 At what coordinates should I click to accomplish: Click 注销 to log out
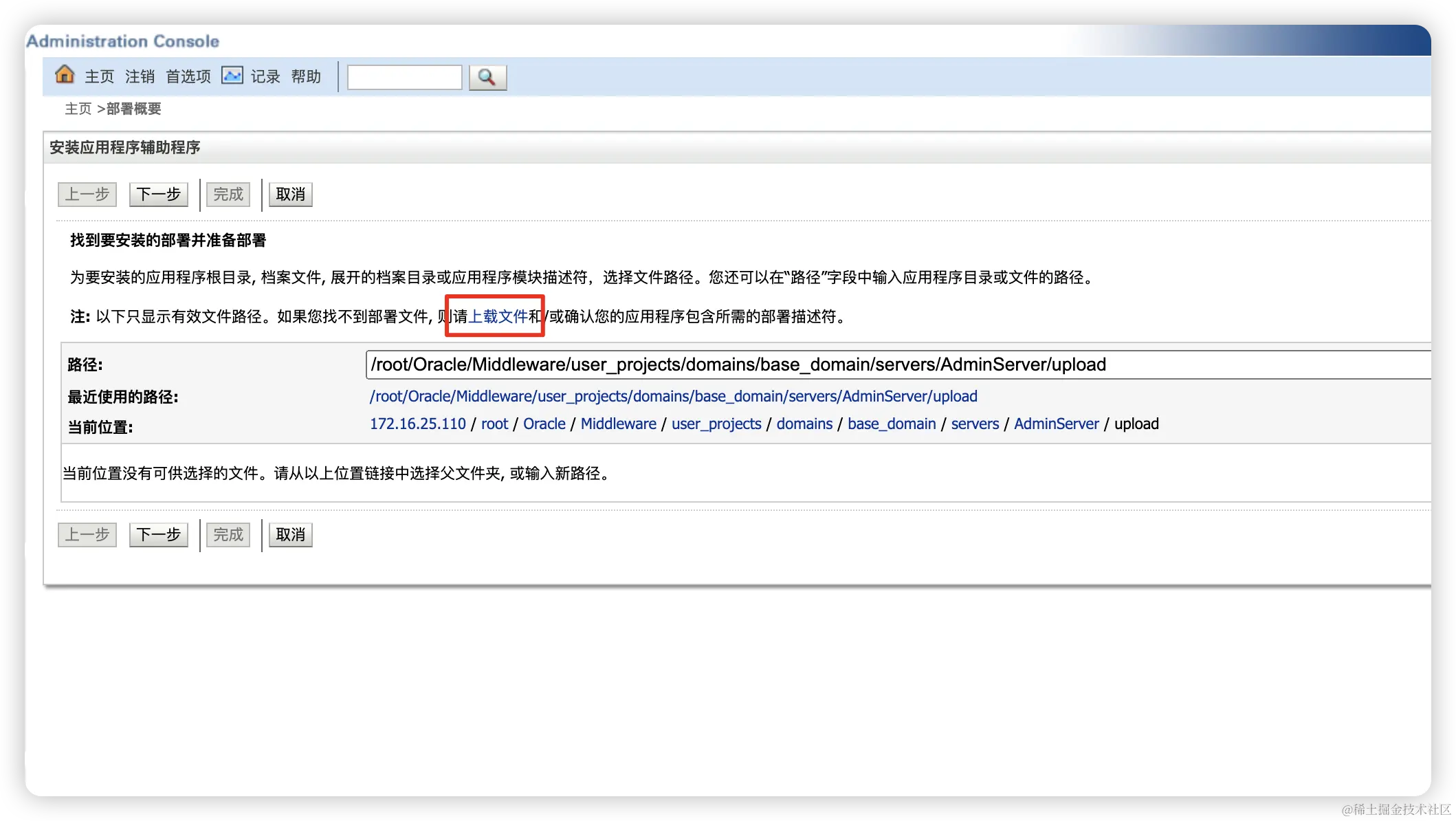[x=140, y=76]
